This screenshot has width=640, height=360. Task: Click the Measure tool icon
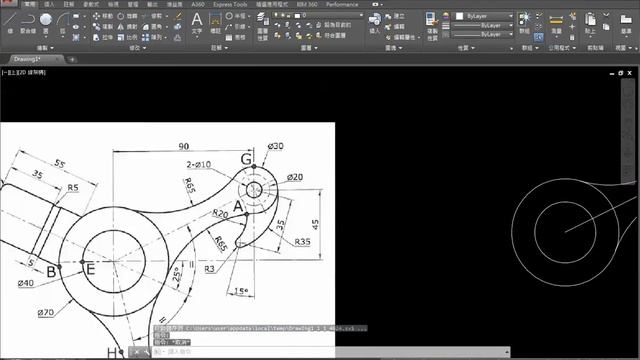556,19
